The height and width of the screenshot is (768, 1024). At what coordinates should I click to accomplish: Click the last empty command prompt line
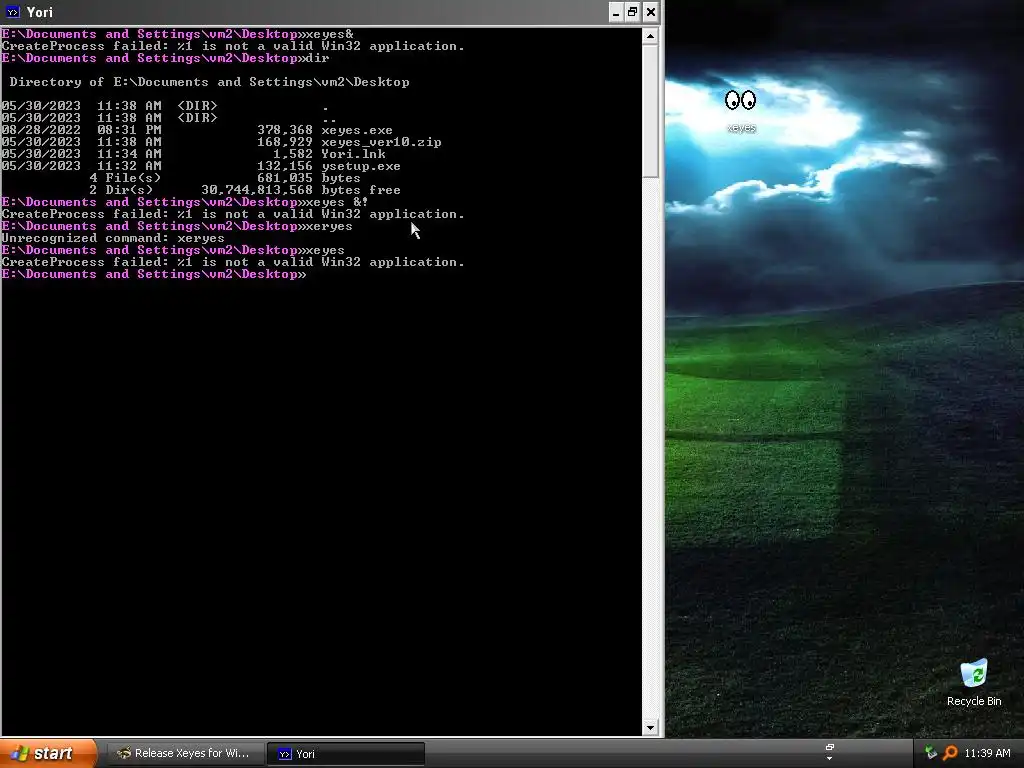[154, 274]
